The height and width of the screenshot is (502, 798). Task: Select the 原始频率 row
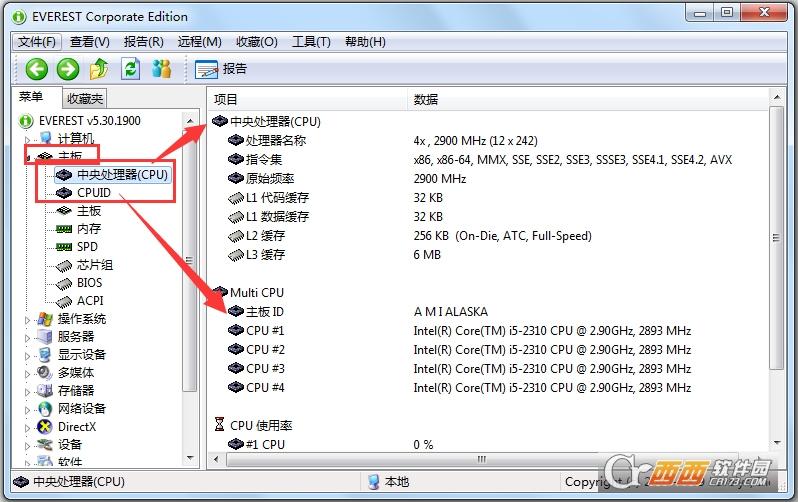click(x=489, y=179)
